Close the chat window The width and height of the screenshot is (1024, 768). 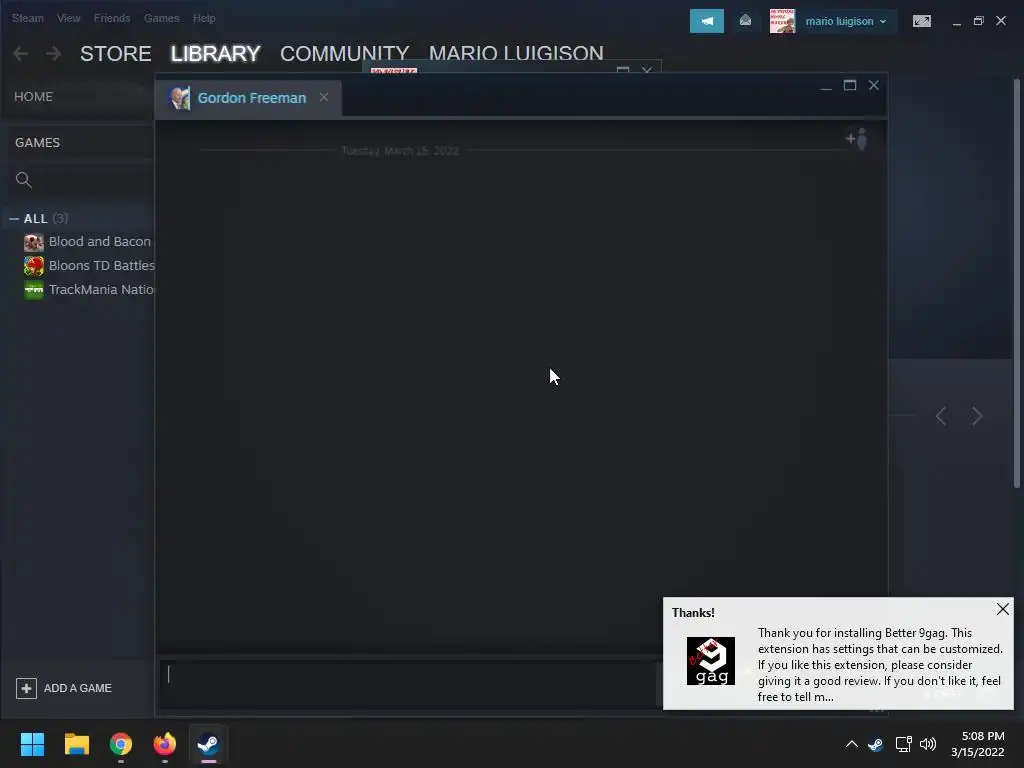click(874, 86)
